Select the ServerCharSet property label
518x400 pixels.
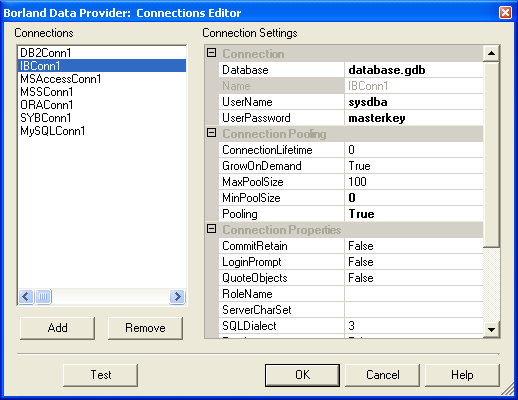[x=281, y=310]
